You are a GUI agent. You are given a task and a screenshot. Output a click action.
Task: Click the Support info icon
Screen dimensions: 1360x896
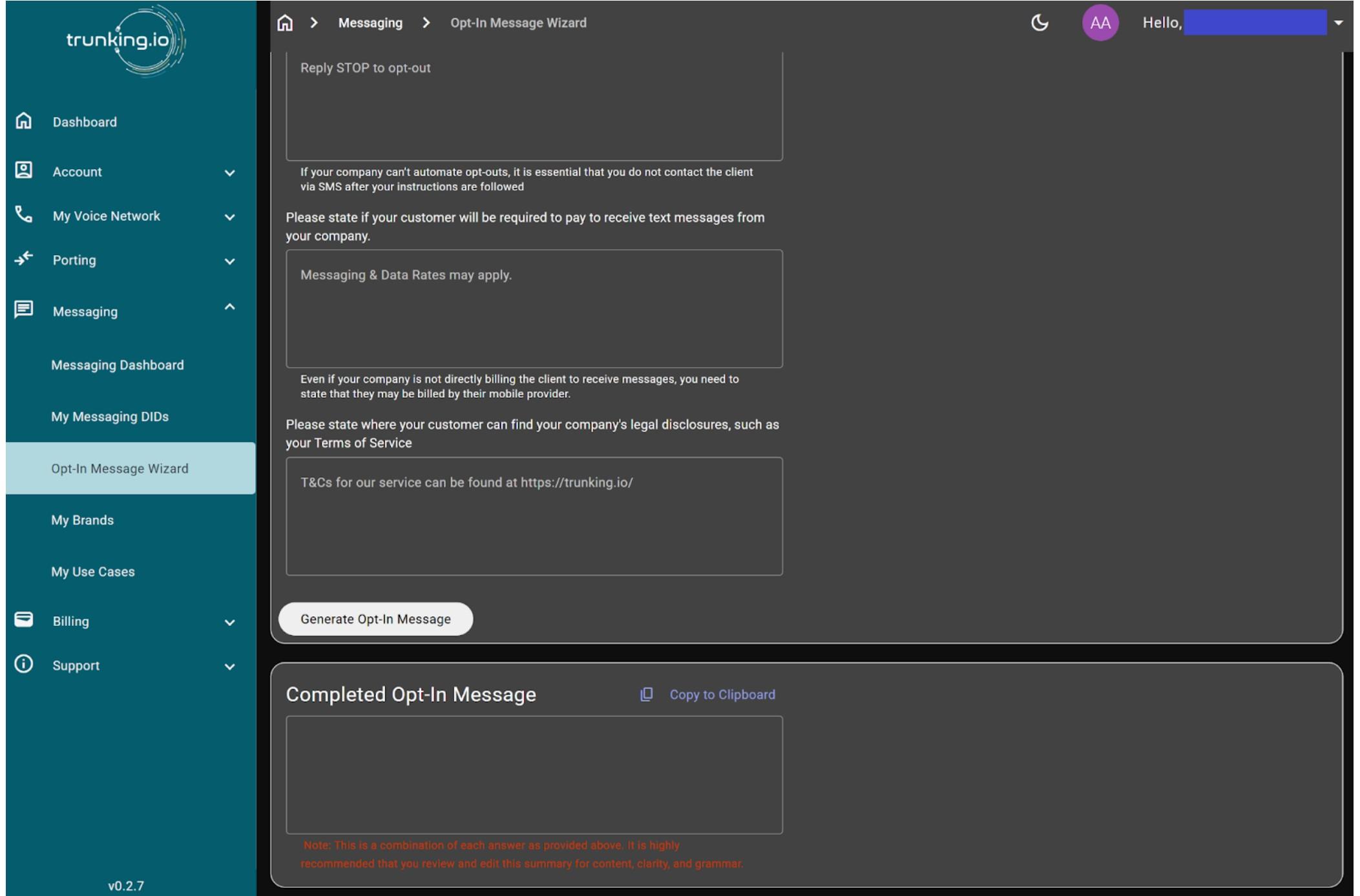tap(24, 665)
